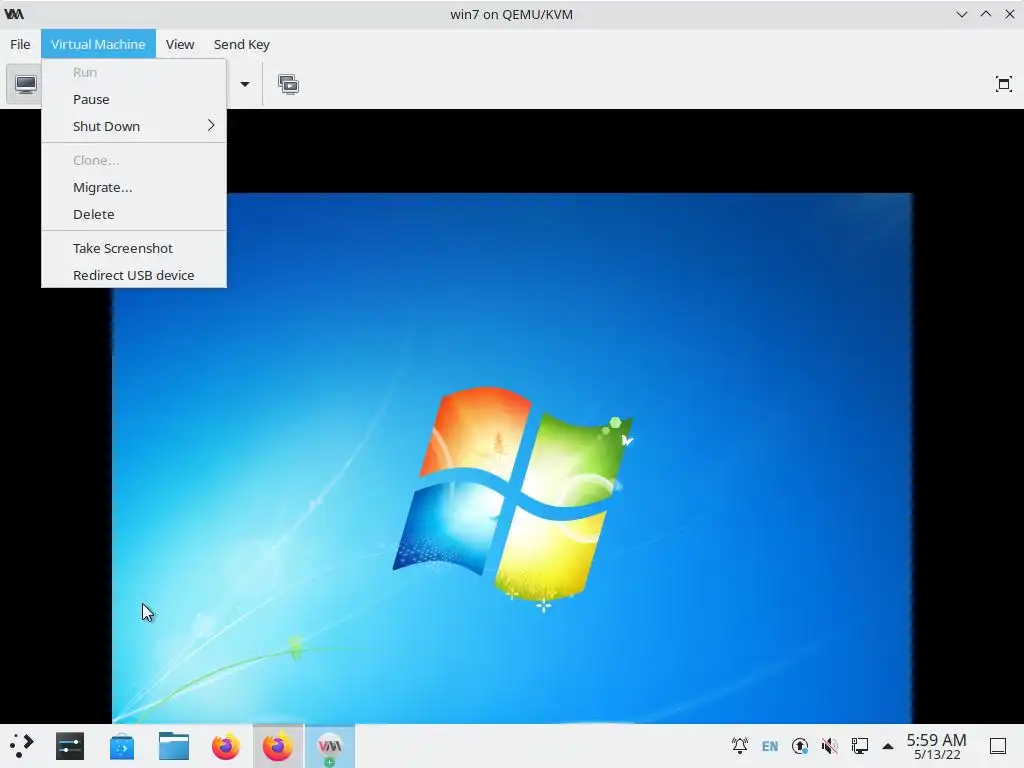This screenshot has height=768, width=1024.
Task: Click the virt-manager title bar logo
Action: click(14, 14)
